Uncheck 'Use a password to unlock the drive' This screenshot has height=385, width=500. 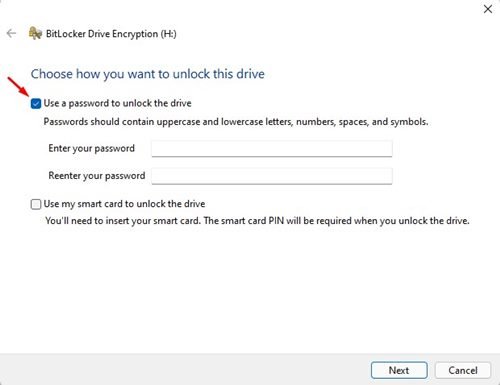(36, 104)
